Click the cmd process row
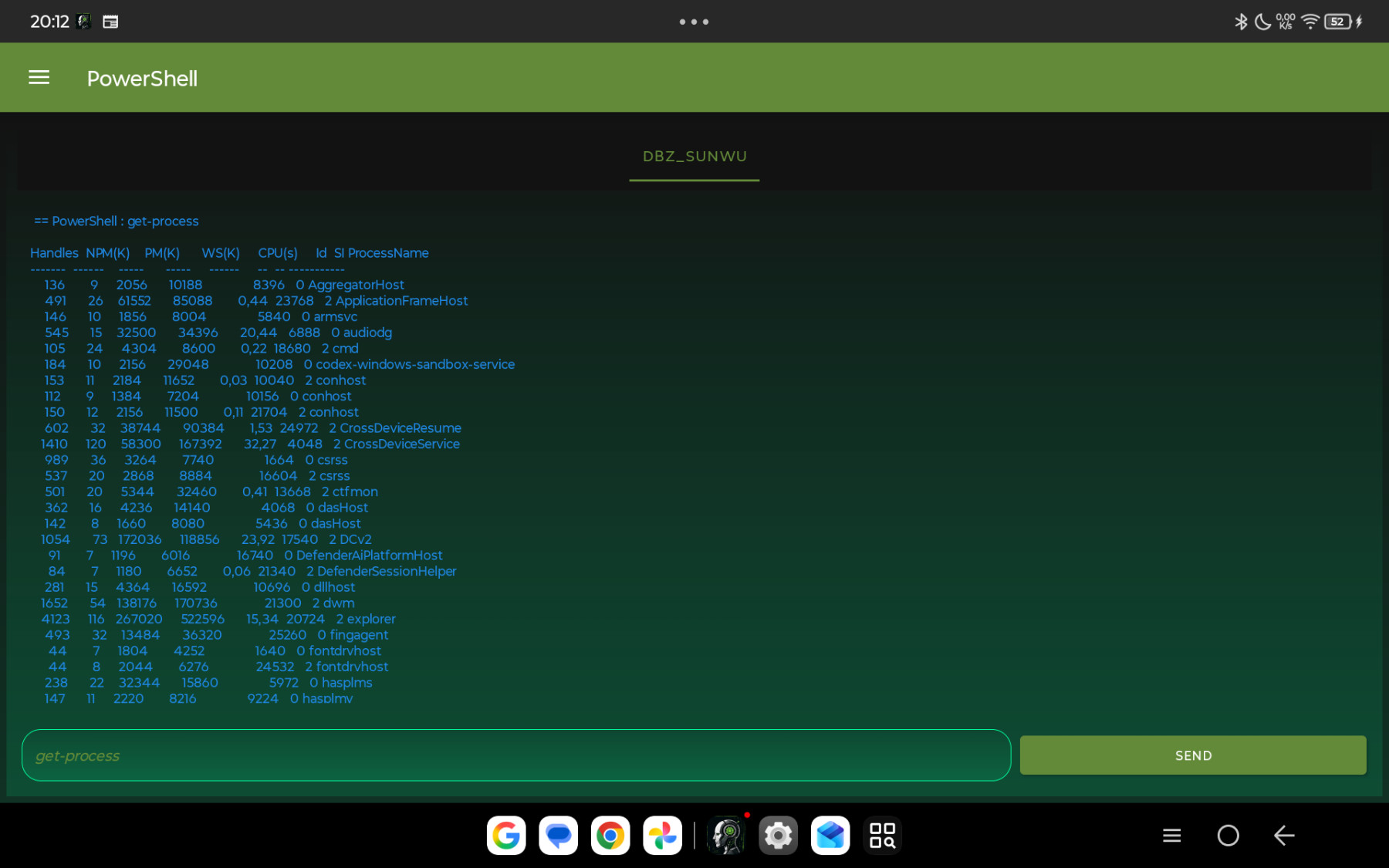Image resolution: width=1389 pixels, height=868 pixels. (201, 349)
